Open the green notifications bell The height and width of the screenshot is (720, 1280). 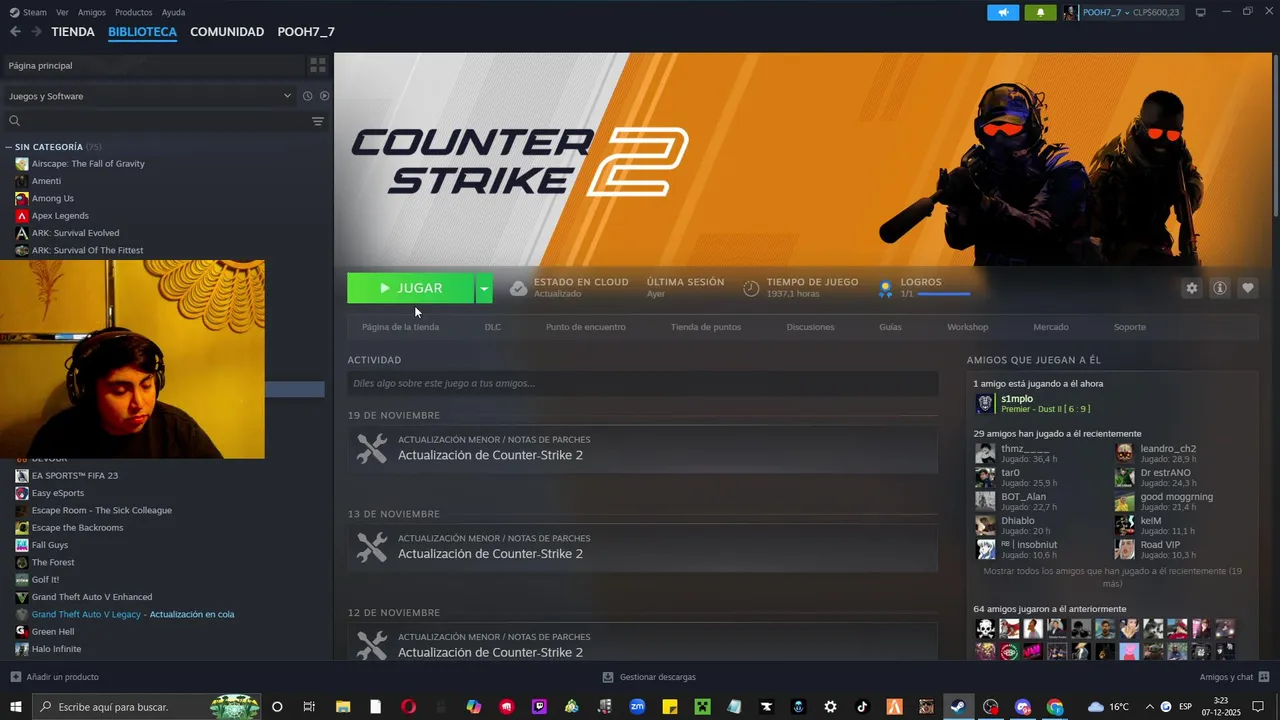tap(1040, 12)
